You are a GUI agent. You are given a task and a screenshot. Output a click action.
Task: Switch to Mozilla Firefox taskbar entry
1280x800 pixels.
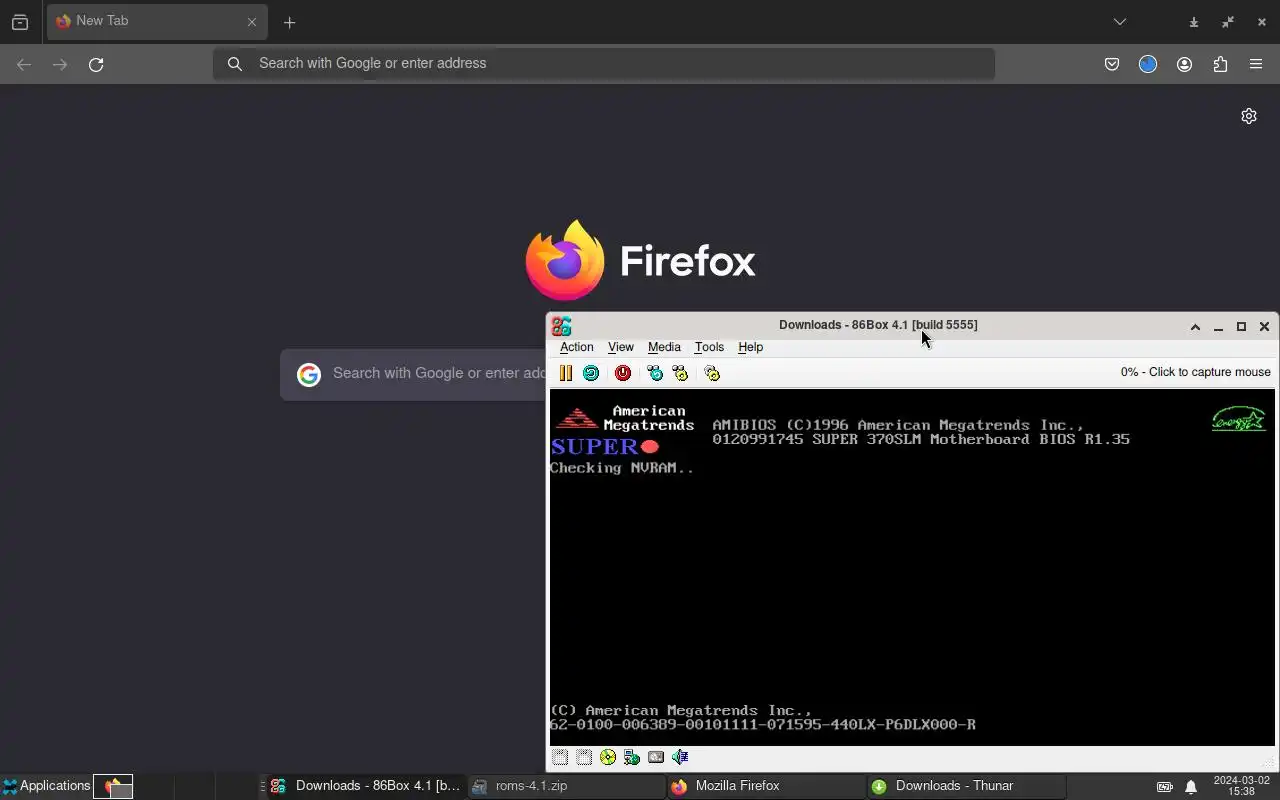(765, 786)
